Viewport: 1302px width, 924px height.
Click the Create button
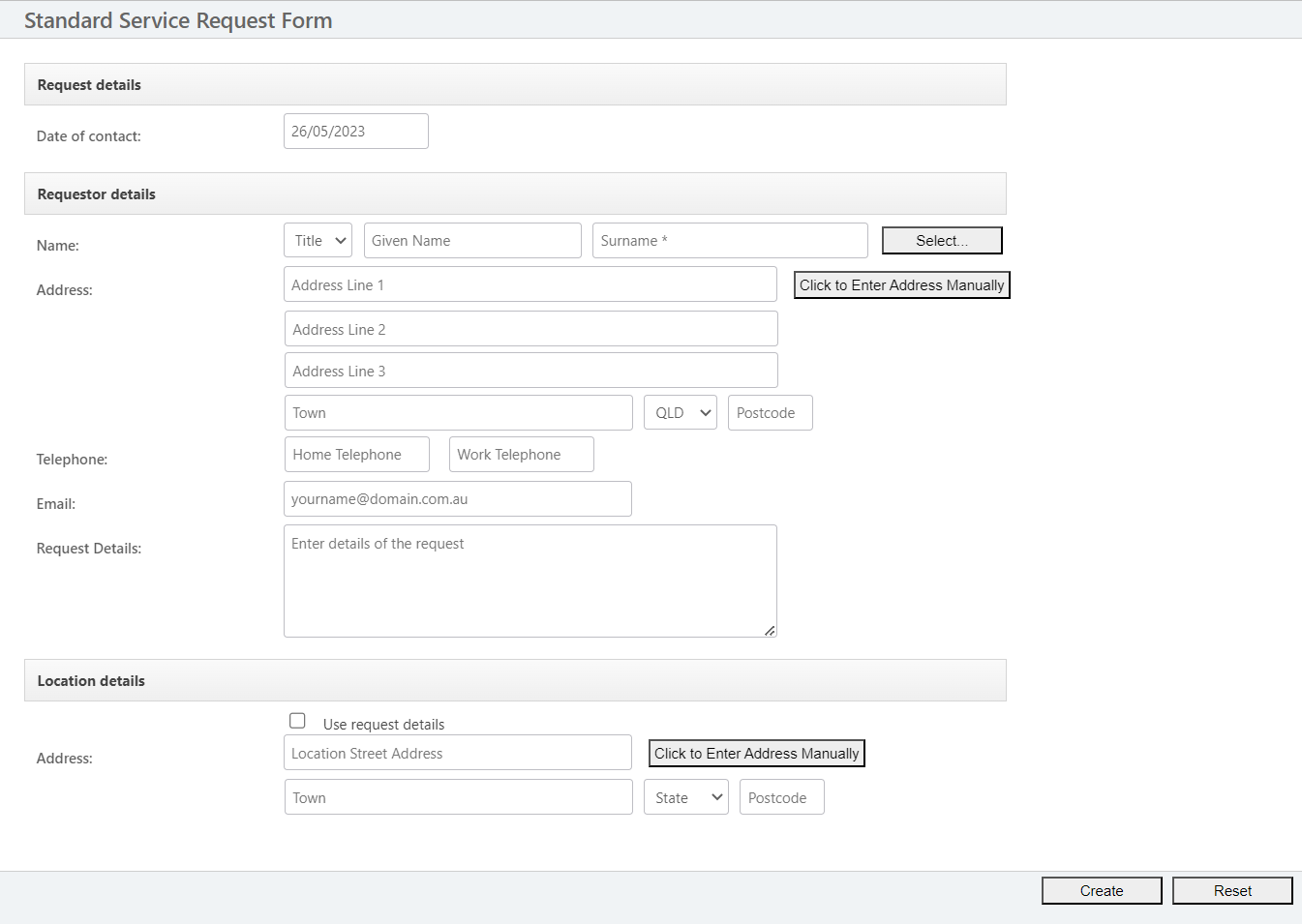1101,890
